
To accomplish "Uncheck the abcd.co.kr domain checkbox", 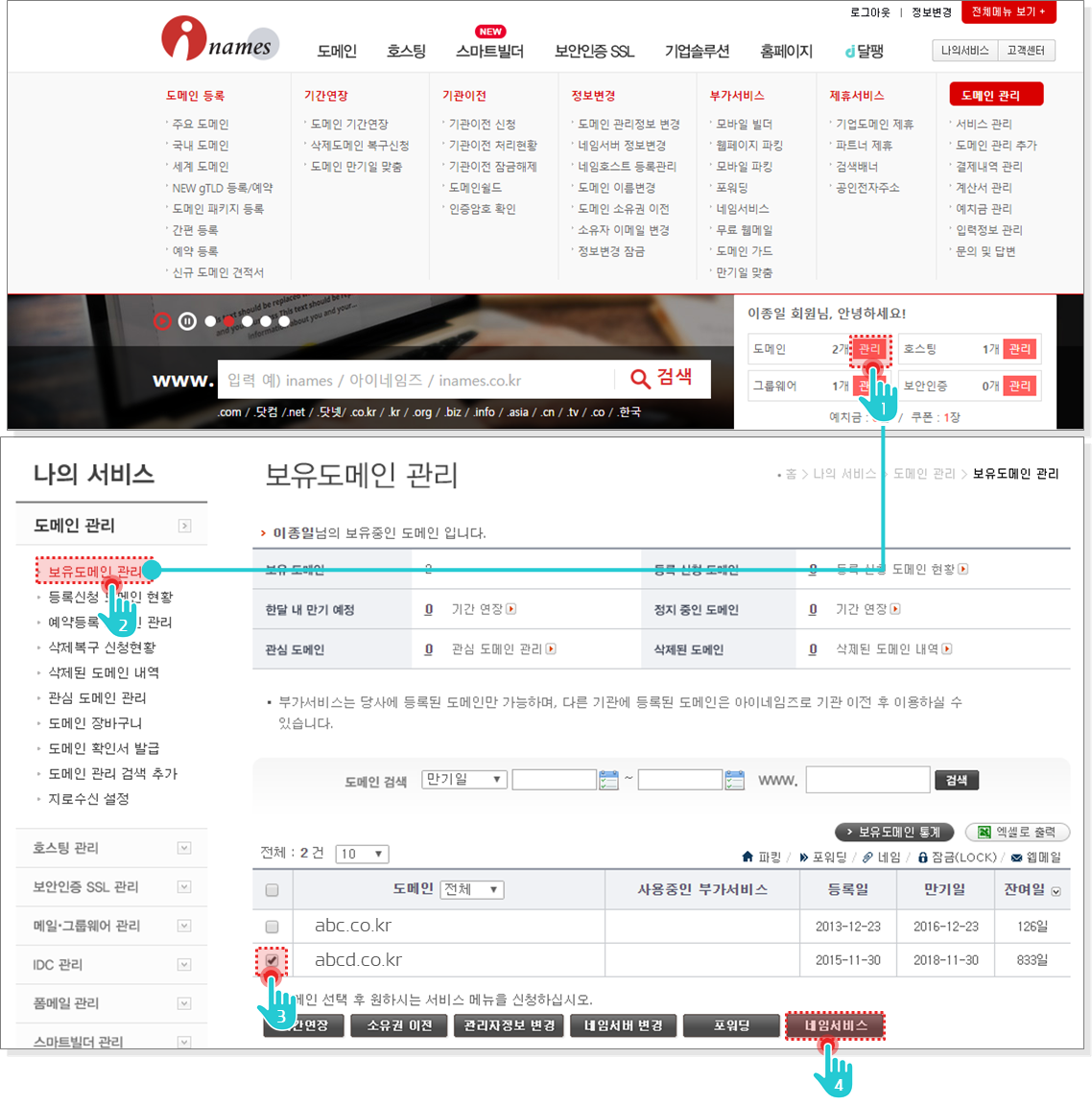I will [x=272, y=960].
